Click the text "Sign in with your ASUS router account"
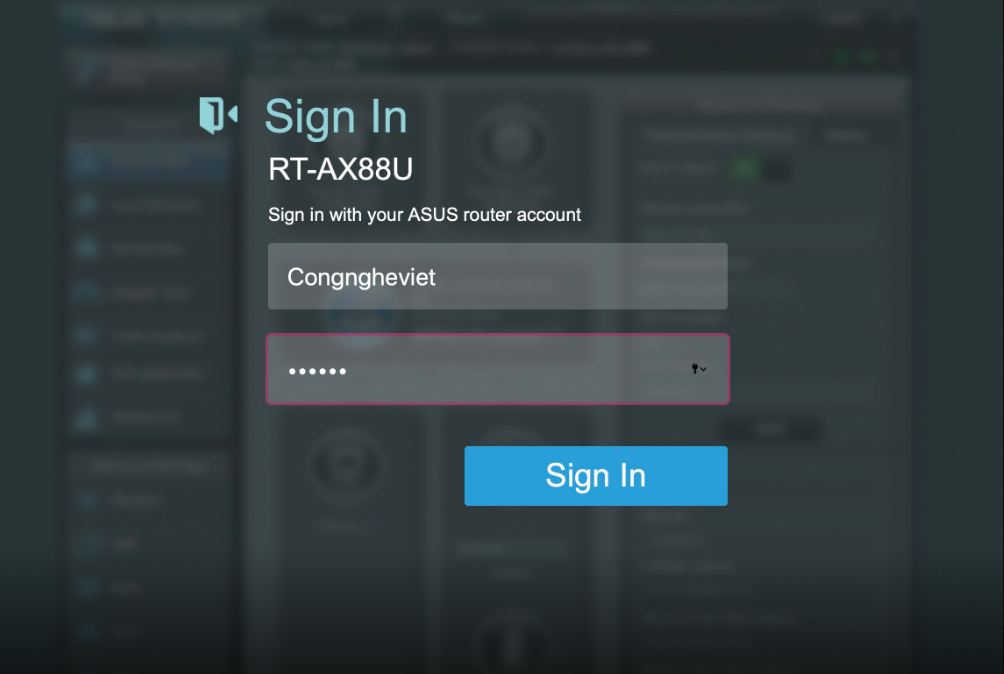The image size is (1004, 674). coord(425,214)
